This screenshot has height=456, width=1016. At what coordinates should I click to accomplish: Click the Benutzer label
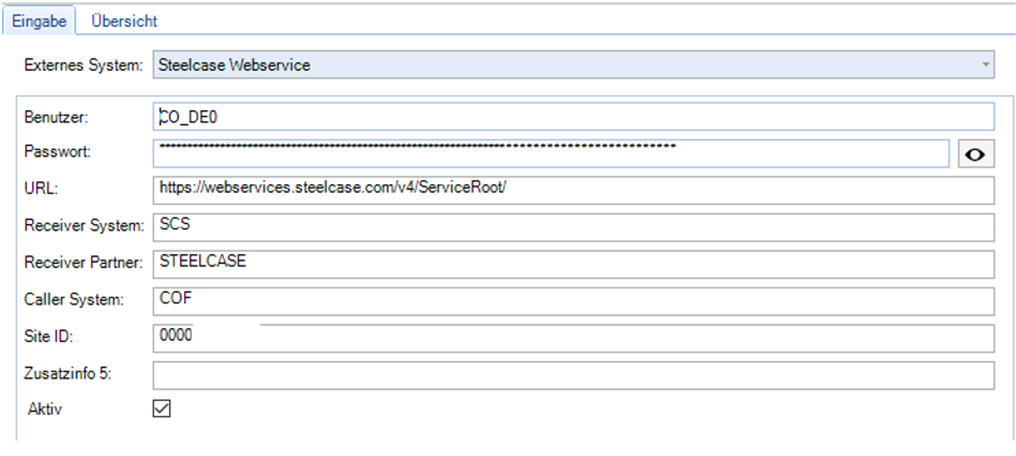pyautogui.click(x=57, y=117)
